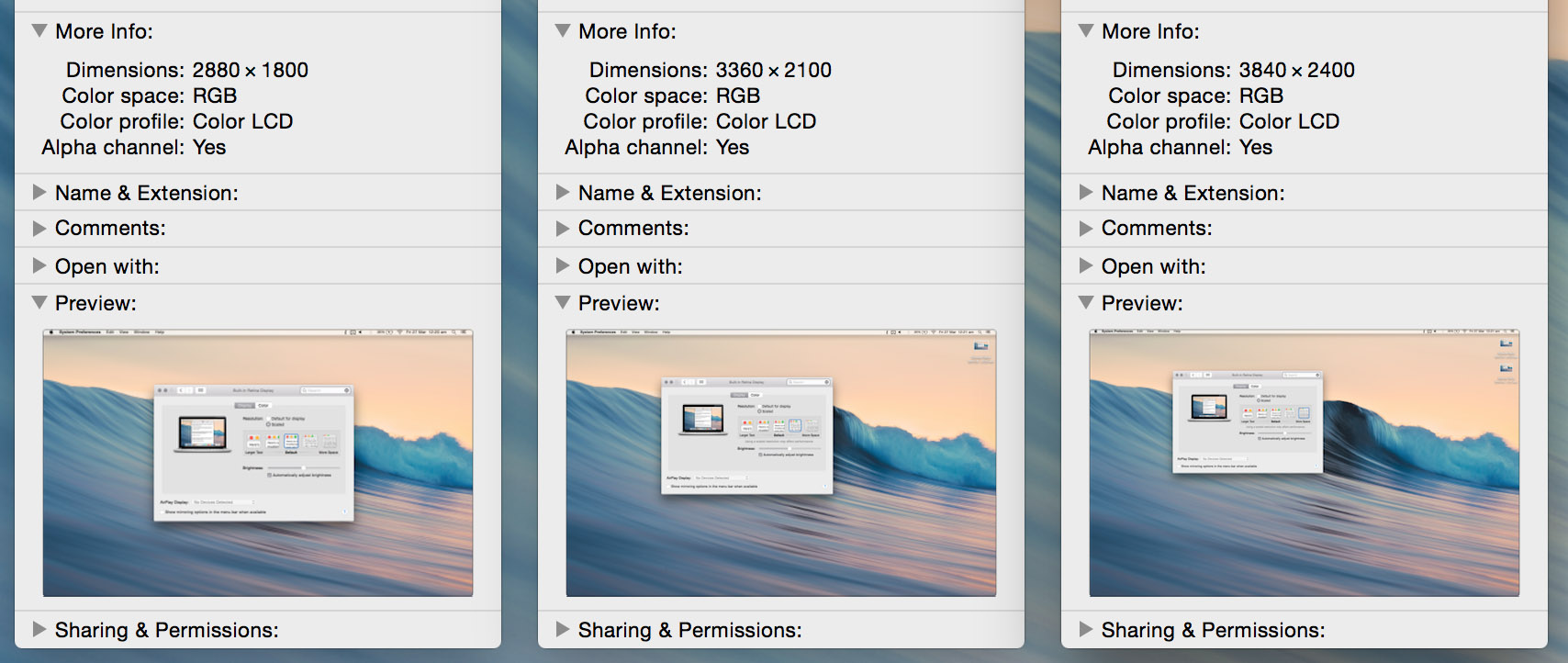1568x663 pixels.
Task: Expand Sharing & Permissions in 2880 × 1800 window
Action: [x=39, y=629]
